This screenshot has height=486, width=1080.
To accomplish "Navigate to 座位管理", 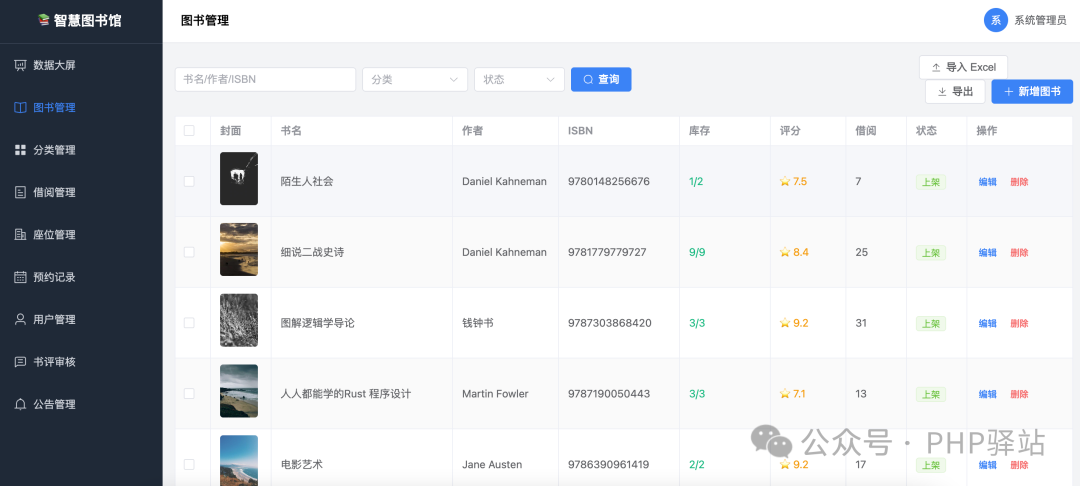I will [x=81, y=235].
